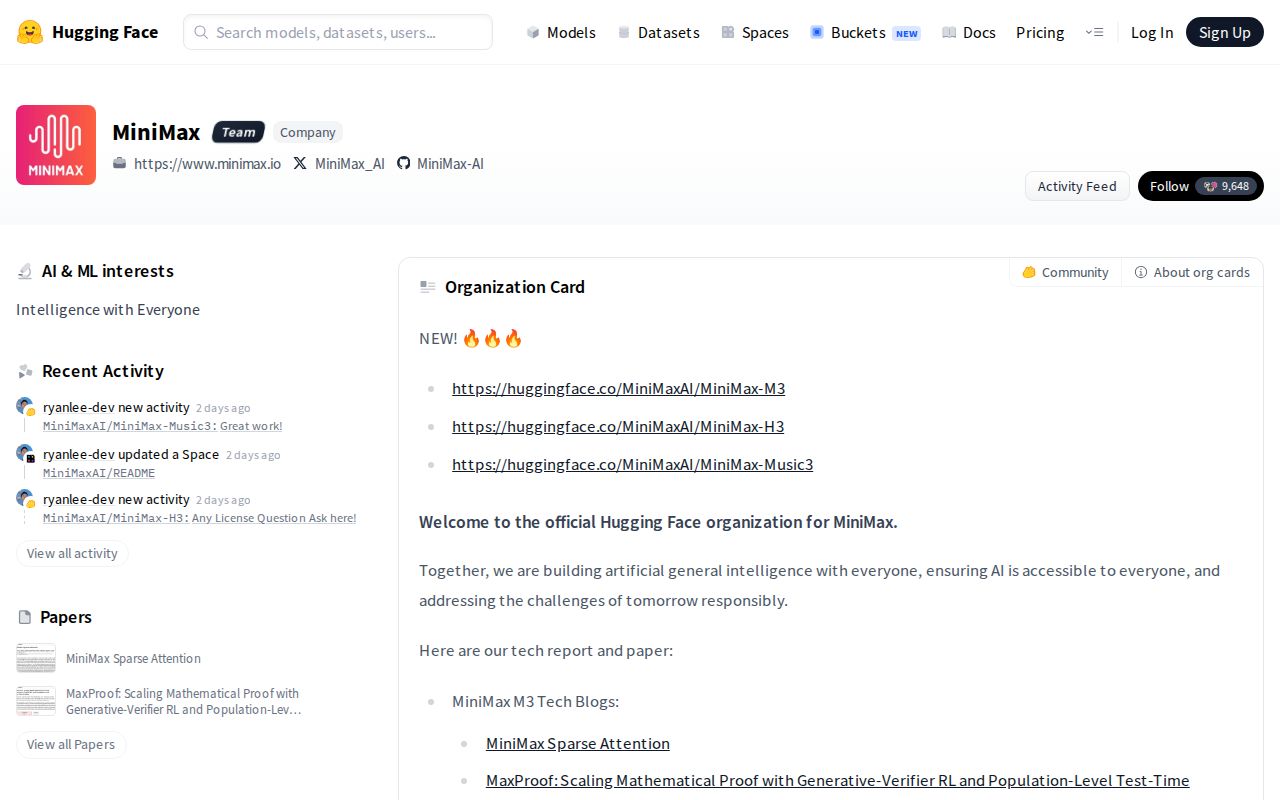
Task: Click the Organization Card header icon
Action: [x=428, y=287]
